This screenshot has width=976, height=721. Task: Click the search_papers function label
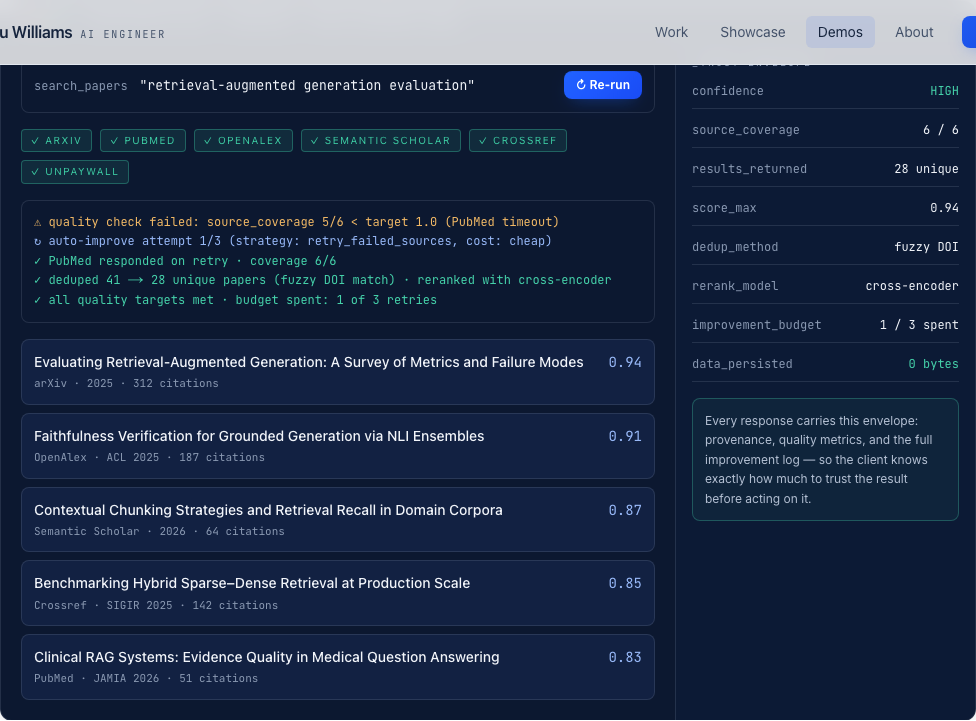coord(81,86)
